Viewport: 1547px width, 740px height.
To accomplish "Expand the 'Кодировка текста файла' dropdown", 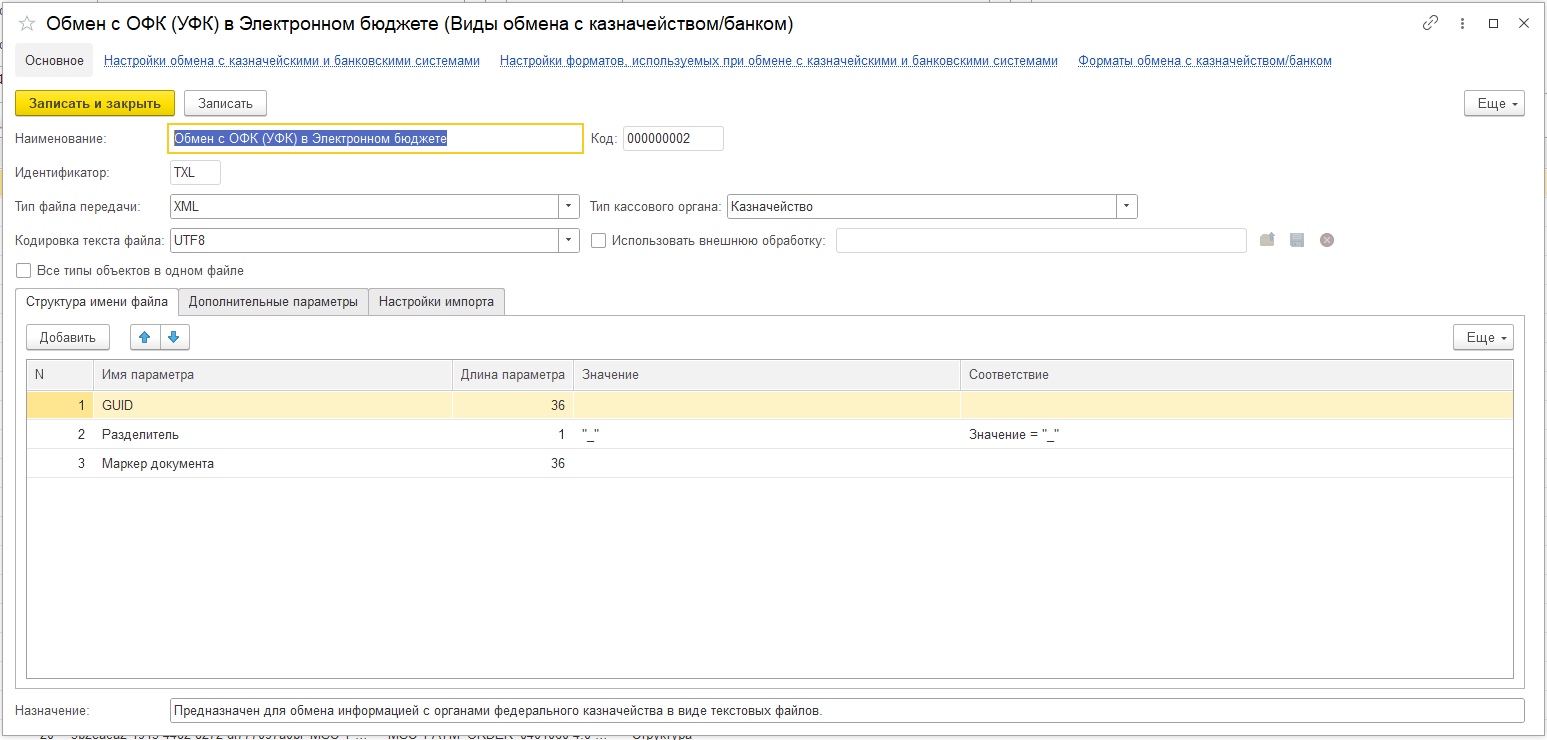I will 569,240.
